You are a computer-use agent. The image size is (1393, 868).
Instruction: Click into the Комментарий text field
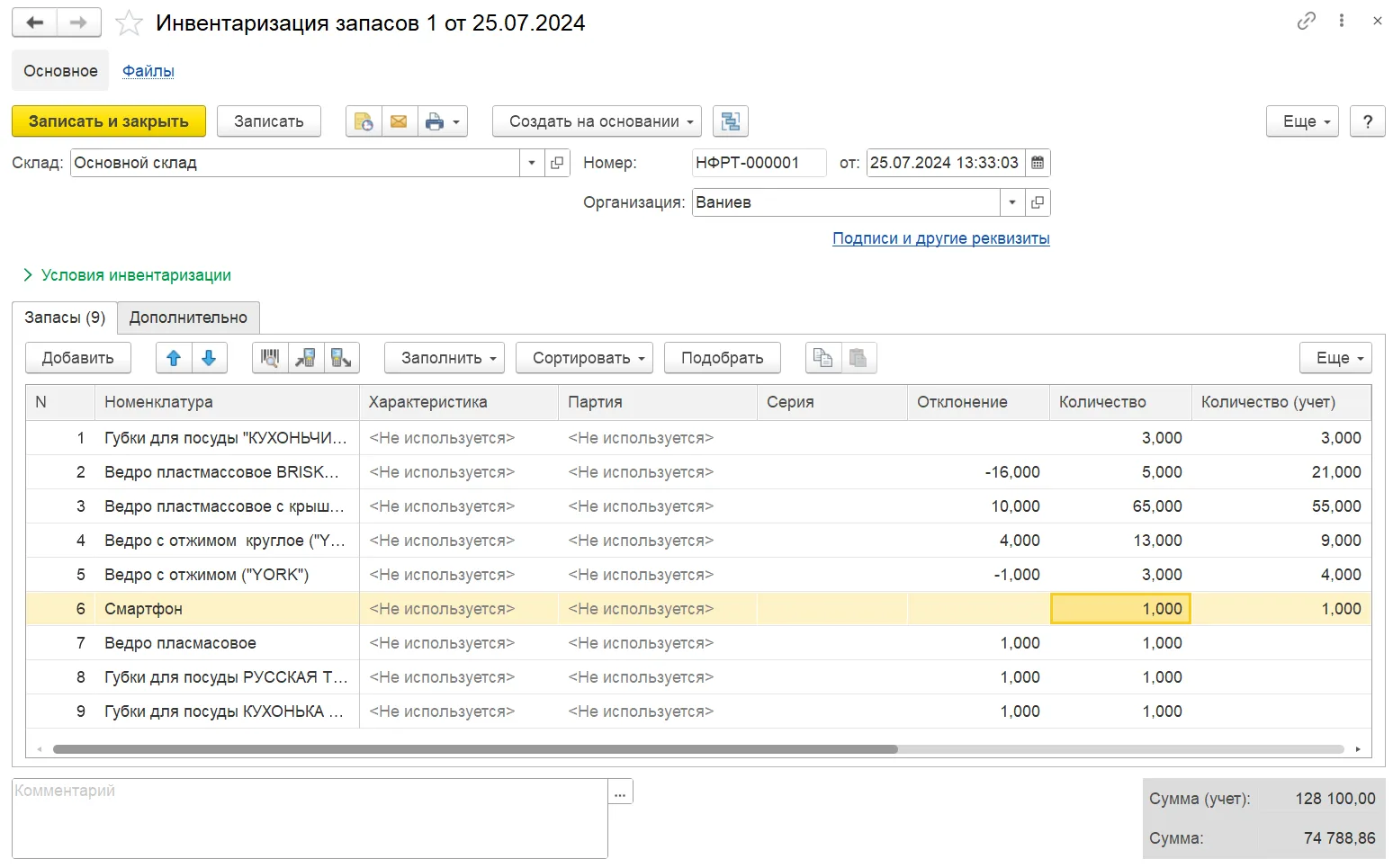pyautogui.click(x=310, y=819)
